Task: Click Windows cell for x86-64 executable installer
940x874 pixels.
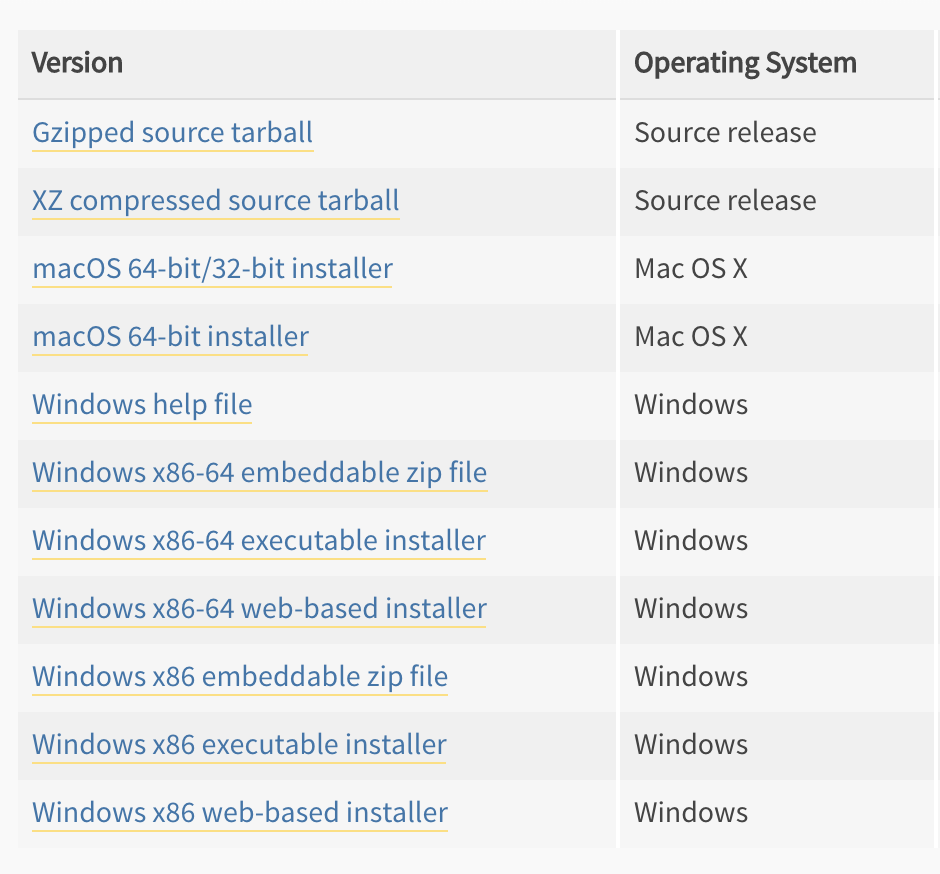Action: click(691, 541)
